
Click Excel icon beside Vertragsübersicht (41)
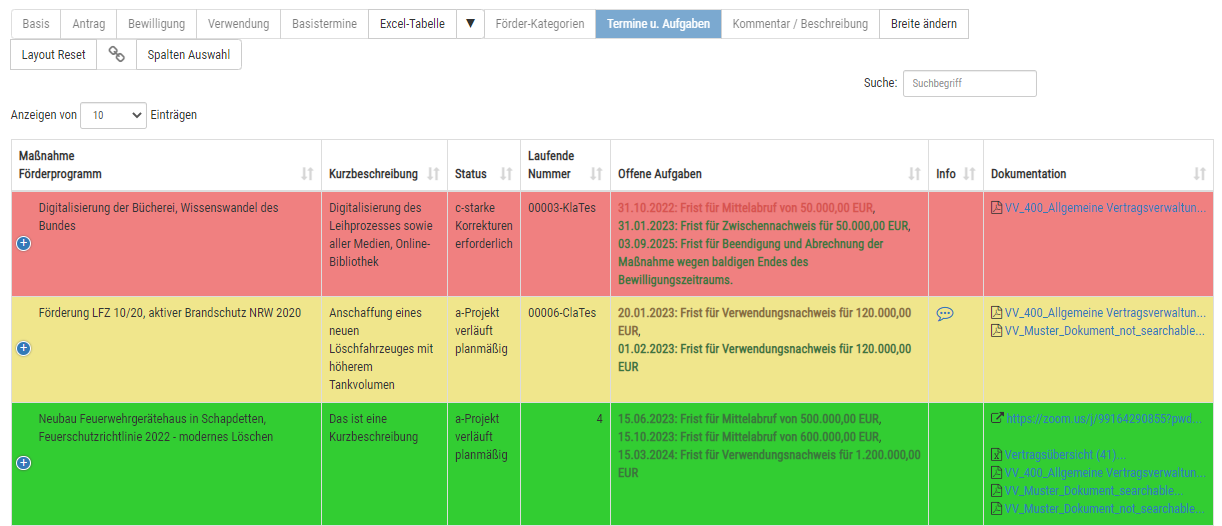click(996, 455)
